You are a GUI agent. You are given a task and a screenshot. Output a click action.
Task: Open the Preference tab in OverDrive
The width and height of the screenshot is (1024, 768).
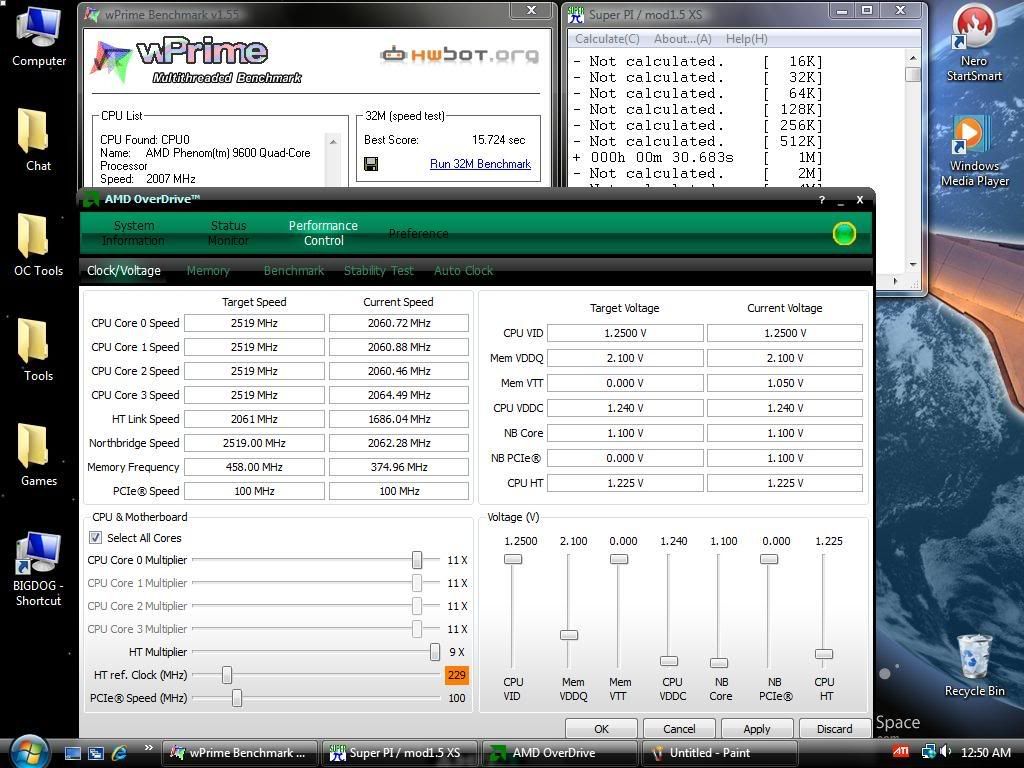coord(418,233)
